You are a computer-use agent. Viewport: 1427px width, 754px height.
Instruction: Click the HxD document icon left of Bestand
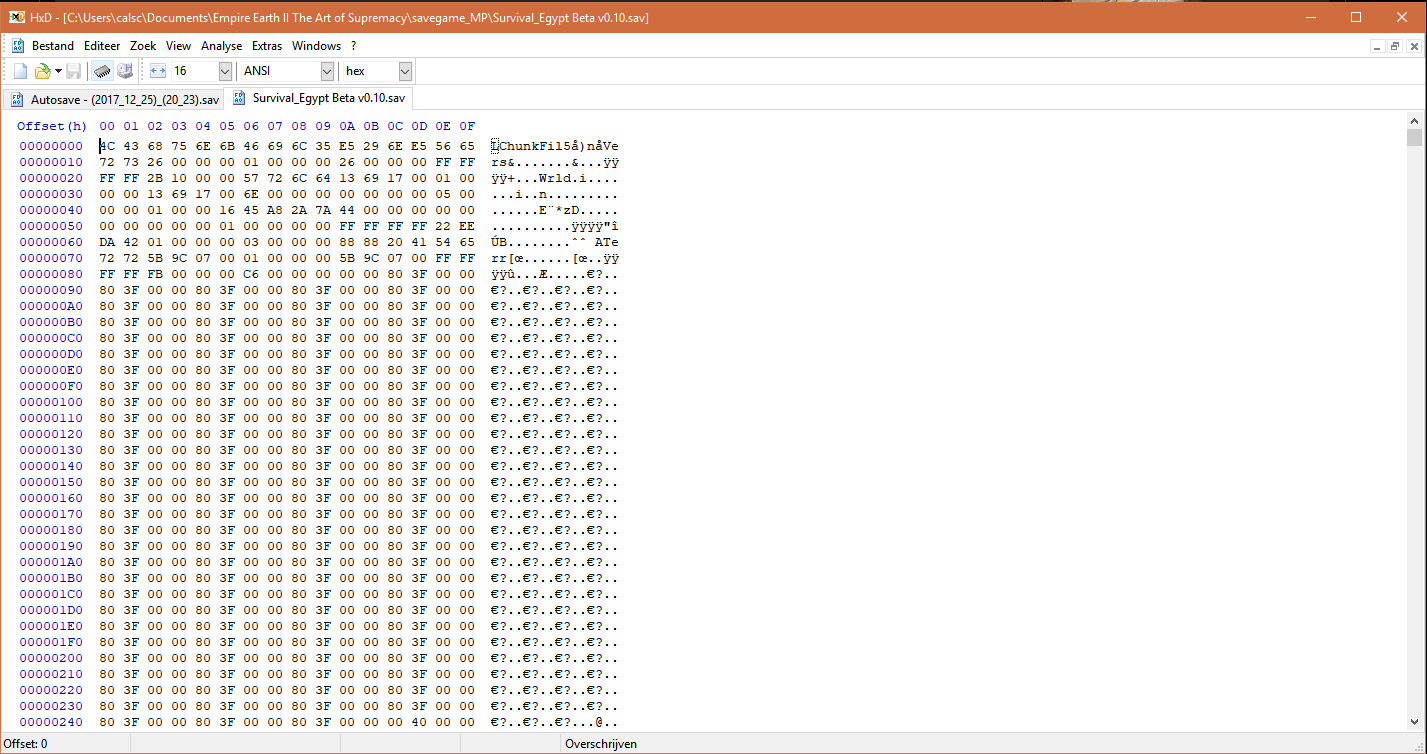coord(18,46)
